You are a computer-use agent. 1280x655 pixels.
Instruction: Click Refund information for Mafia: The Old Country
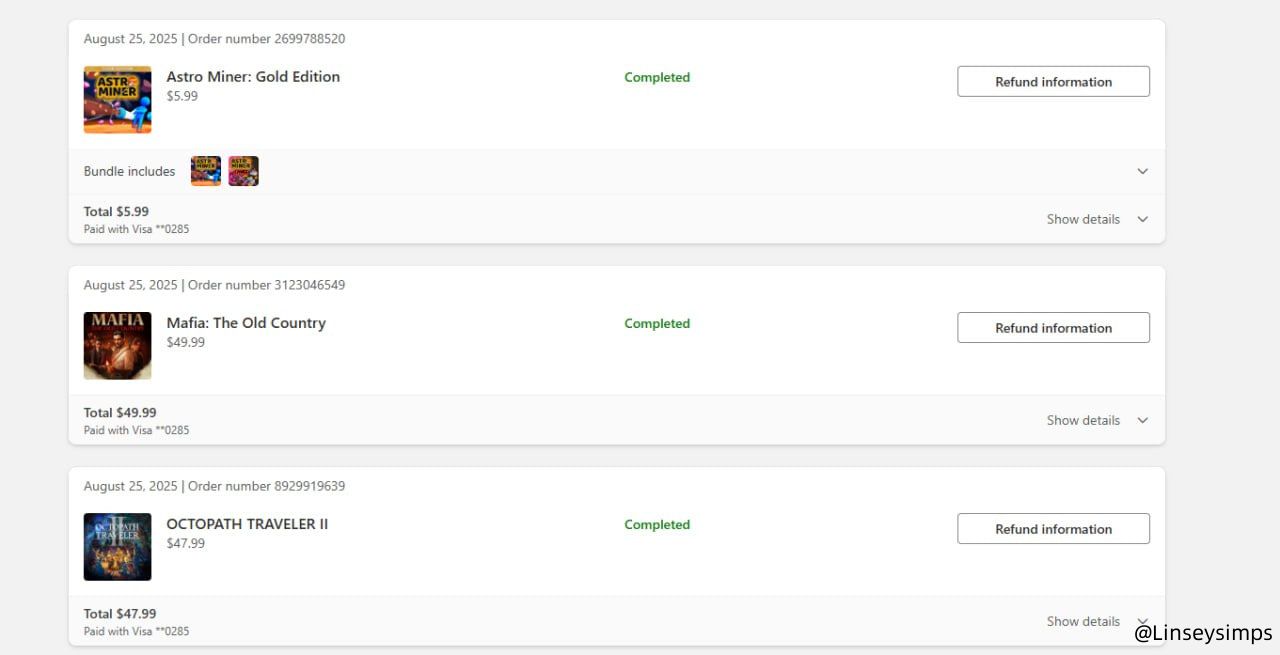click(1053, 328)
